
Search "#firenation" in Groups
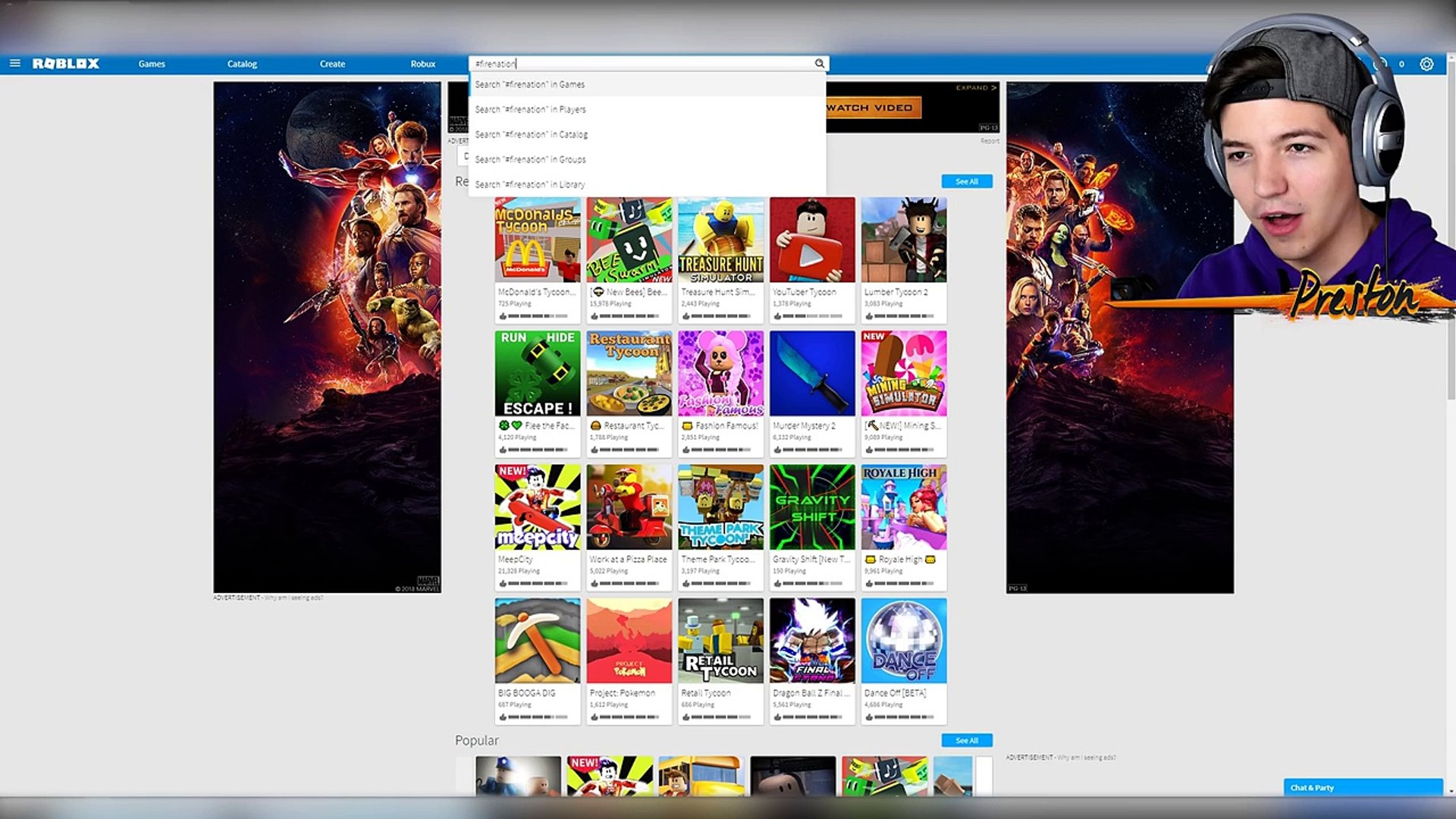tap(647, 159)
